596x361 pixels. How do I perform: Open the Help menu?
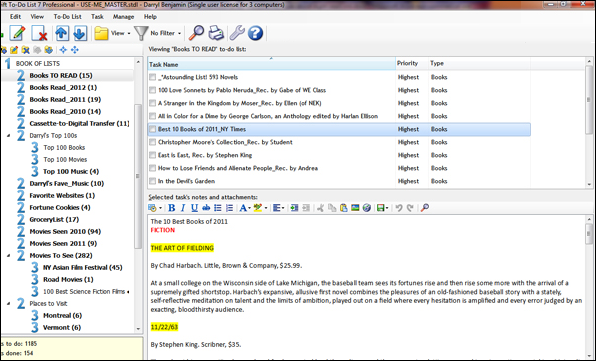coord(150,17)
